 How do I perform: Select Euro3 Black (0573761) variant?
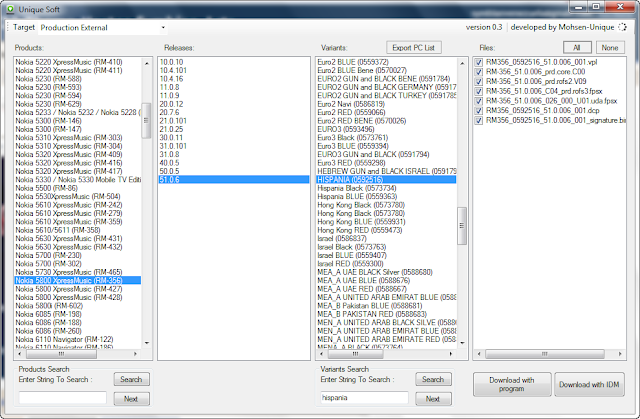coord(353,137)
